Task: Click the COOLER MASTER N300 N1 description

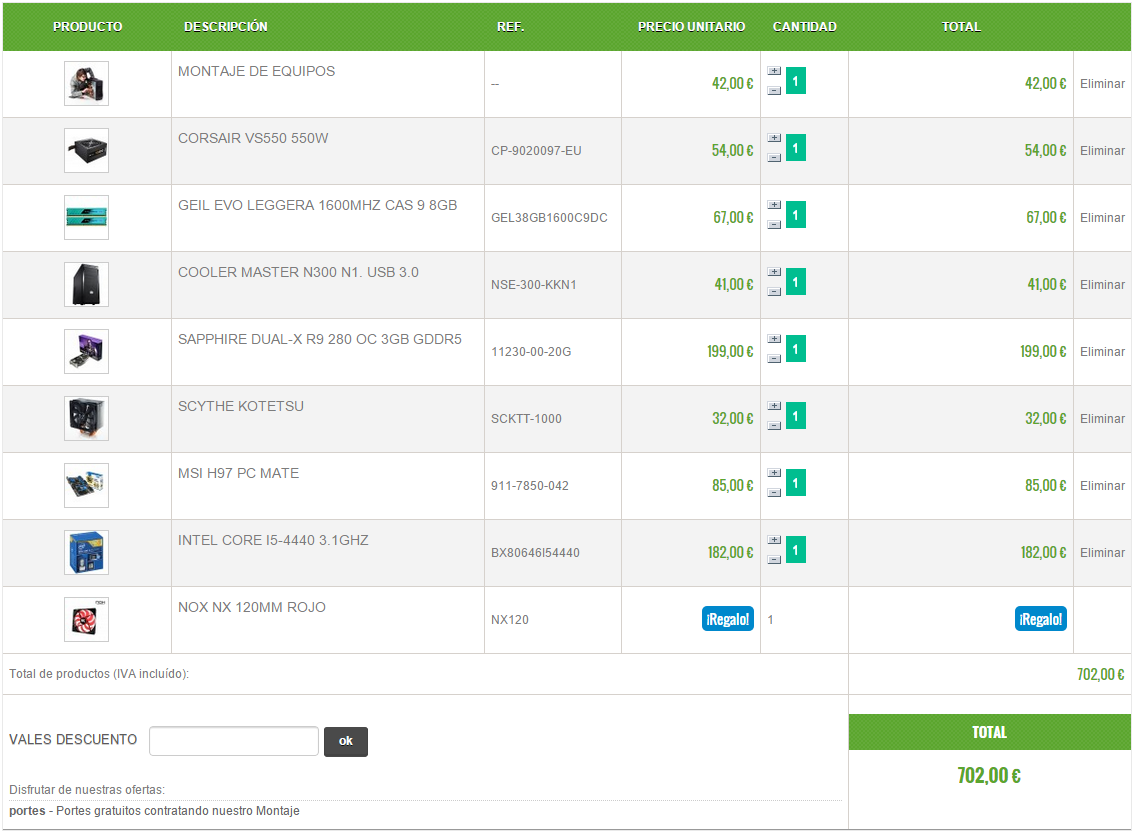Action: (298, 273)
